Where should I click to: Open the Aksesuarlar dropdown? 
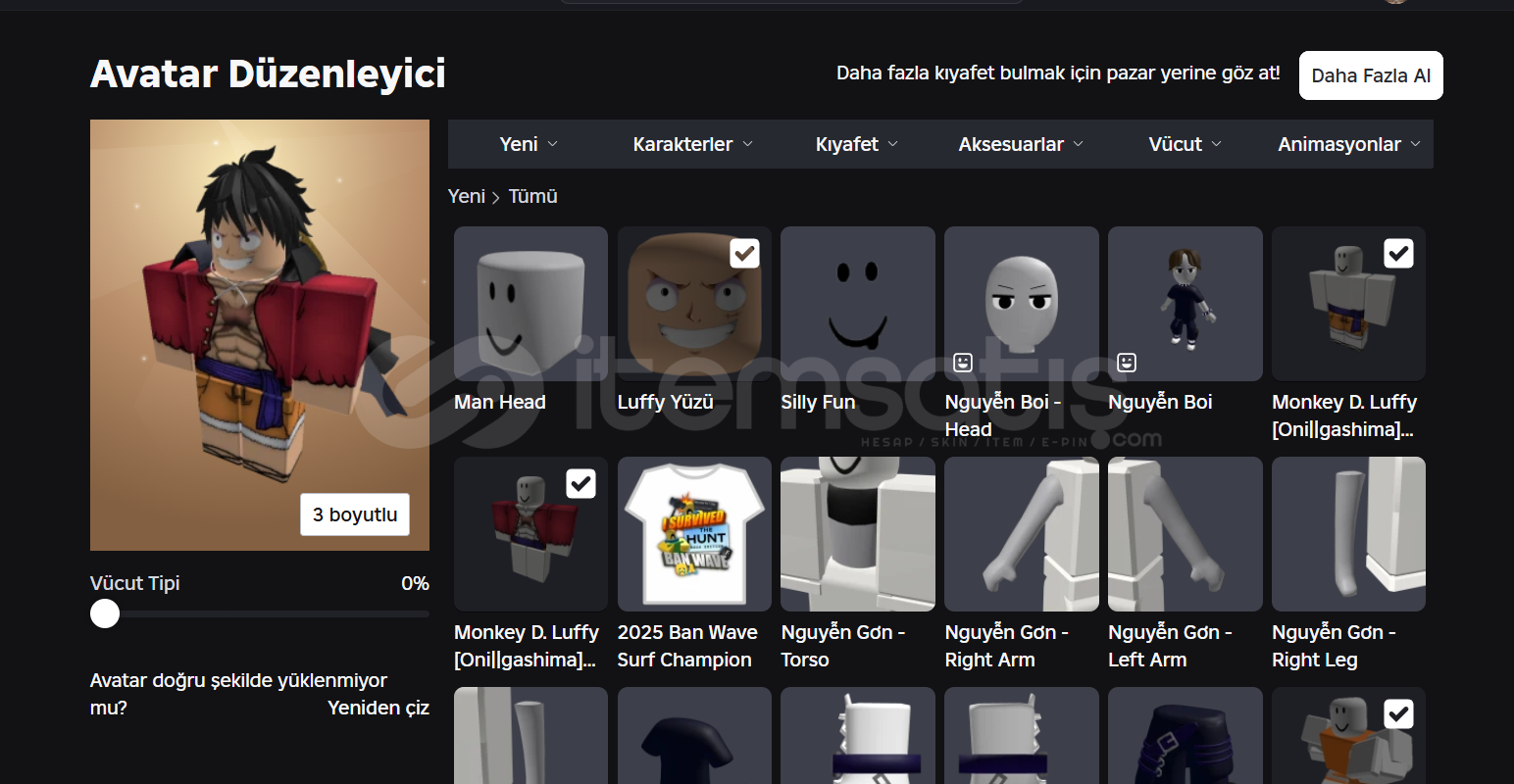click(1021, 144)
